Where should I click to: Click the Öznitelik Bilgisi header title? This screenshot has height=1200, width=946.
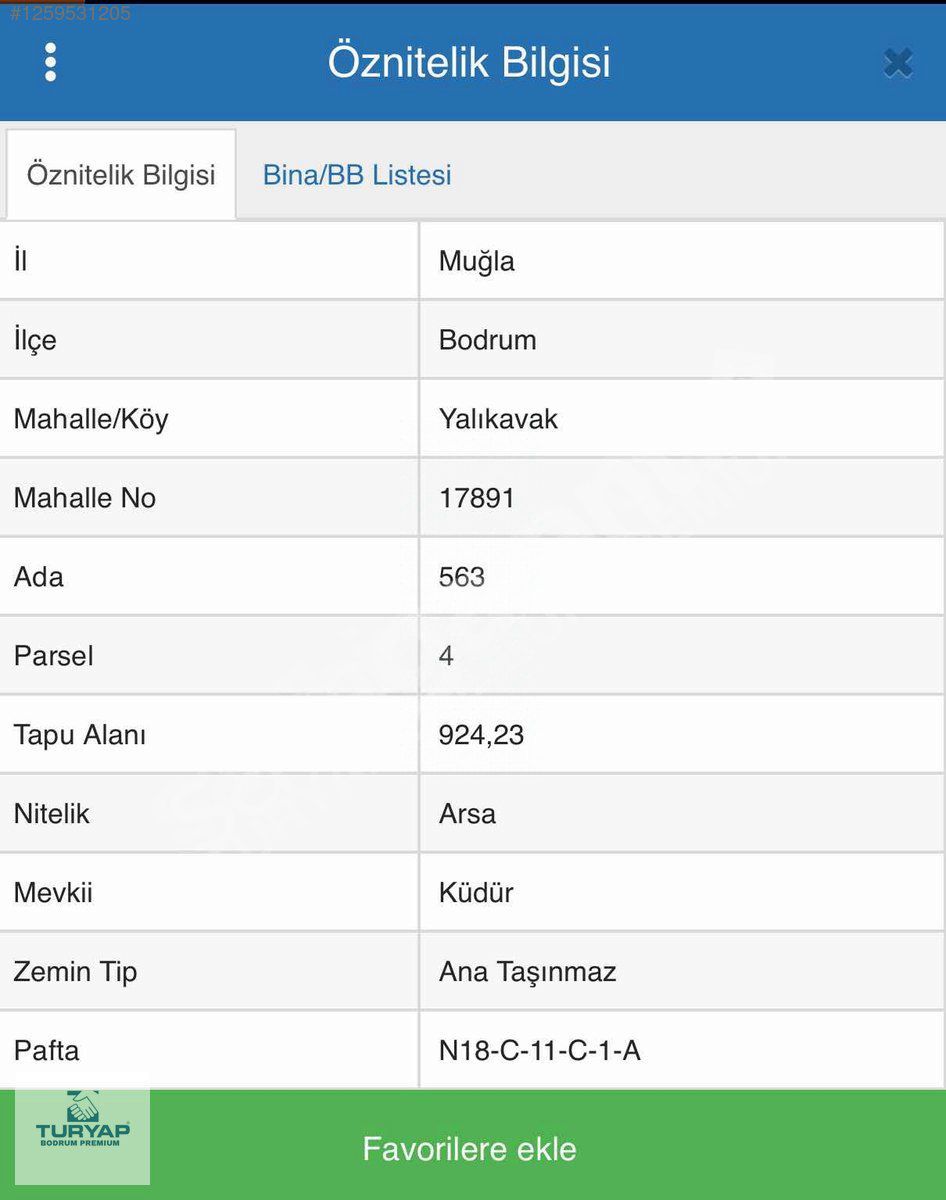[x=469, y=62]
